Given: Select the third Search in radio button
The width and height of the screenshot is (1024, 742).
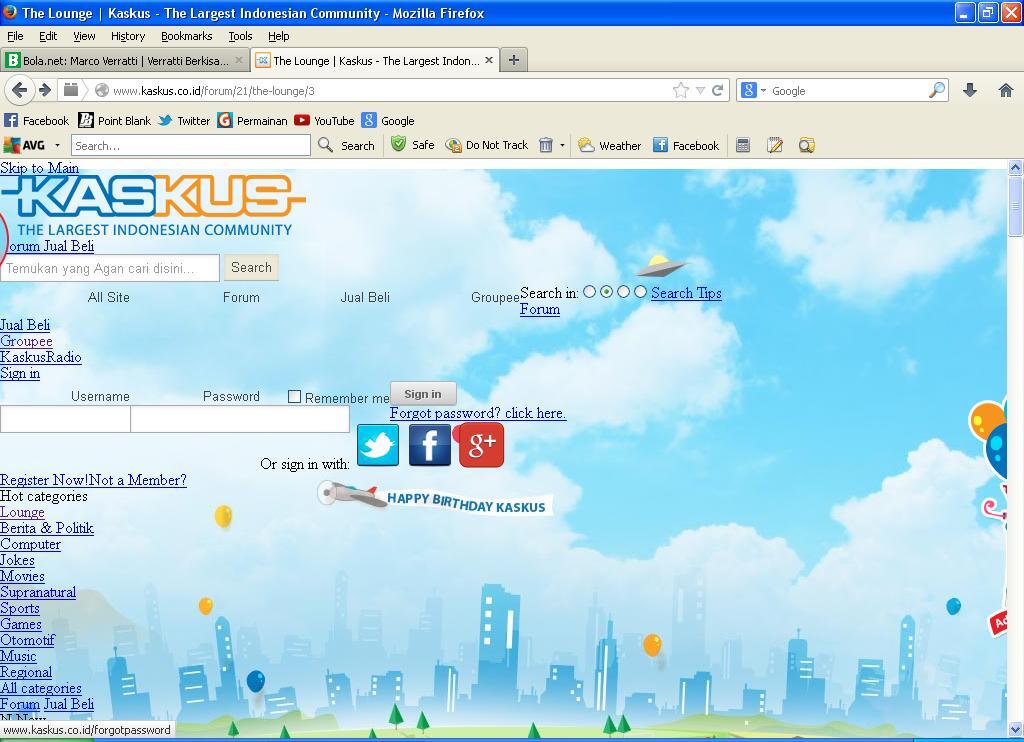Looking at the screenshot, I should 624,291.
